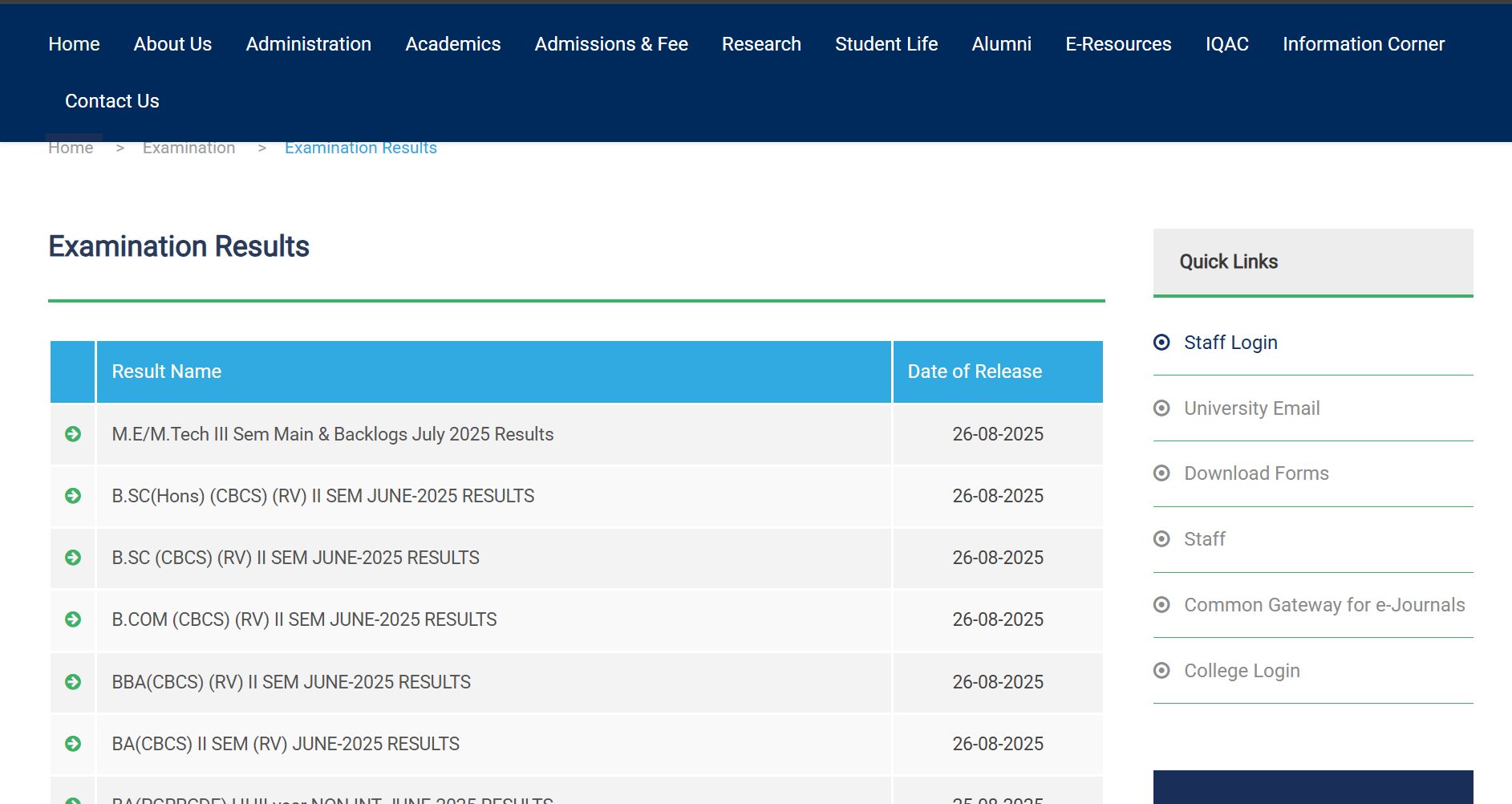Click the green divider under Examination Results heading
The height and width of the screenshot is (804, 1512).
[576, 299]
